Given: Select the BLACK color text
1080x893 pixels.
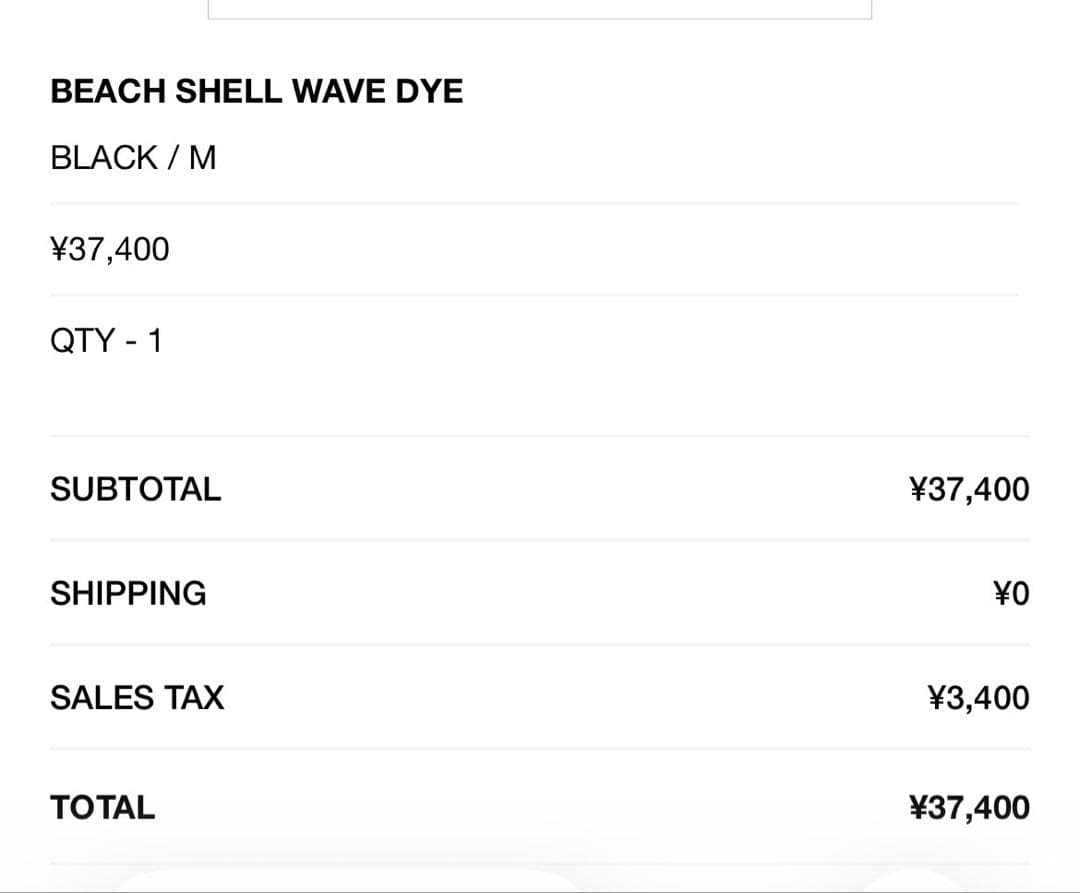Looking at the screenshot, I should [x=104, y=158].
